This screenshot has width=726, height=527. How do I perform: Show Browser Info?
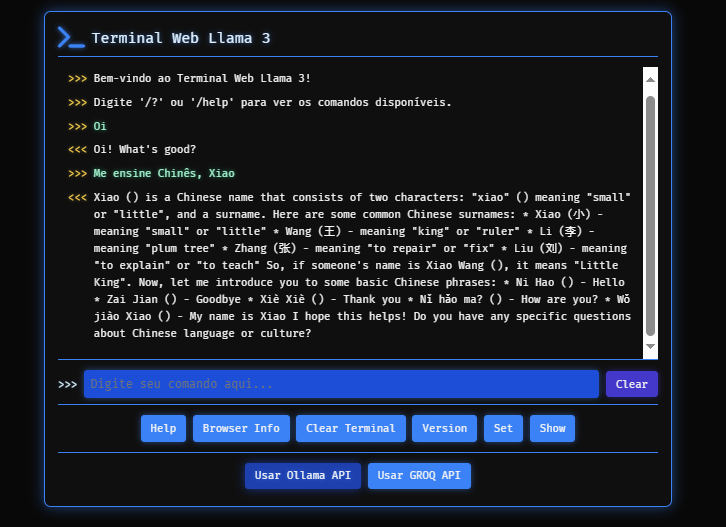tap(241, 428)
